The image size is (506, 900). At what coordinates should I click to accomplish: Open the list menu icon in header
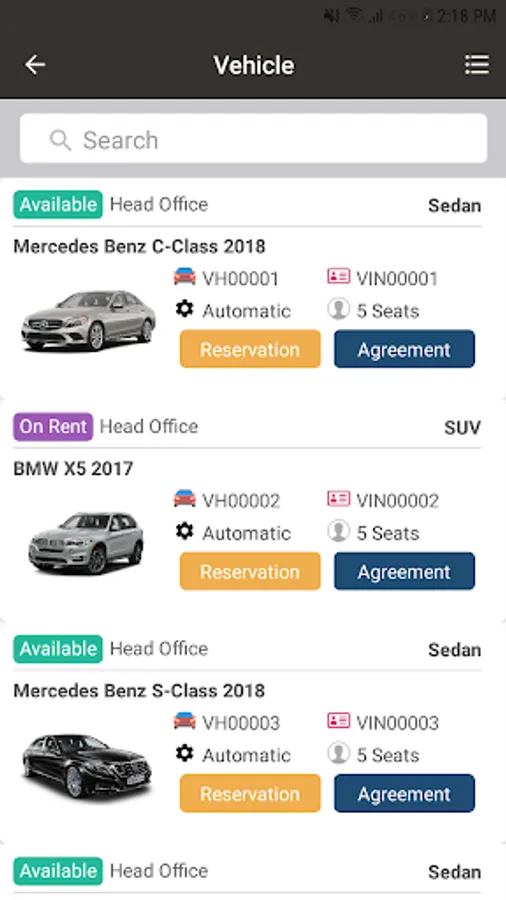(477, 65)
